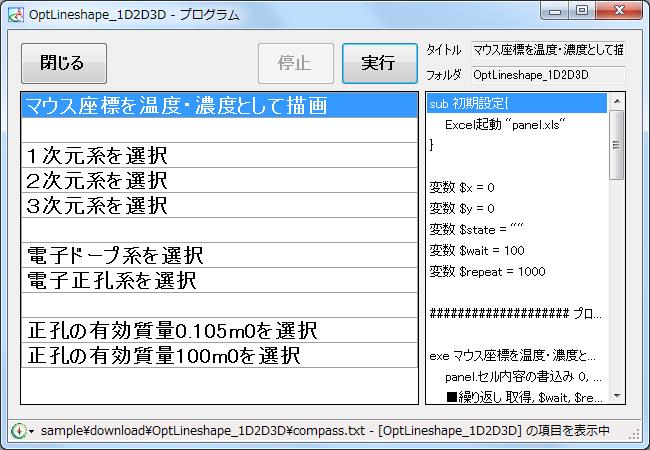Choose the 2次元系を選択 entry
650x450 pixels.
tap(219, 181)
